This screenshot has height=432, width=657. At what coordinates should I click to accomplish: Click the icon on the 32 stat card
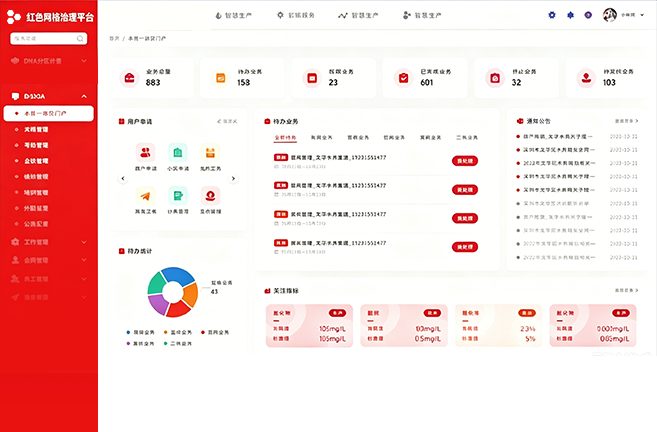[x=495, y=78]
